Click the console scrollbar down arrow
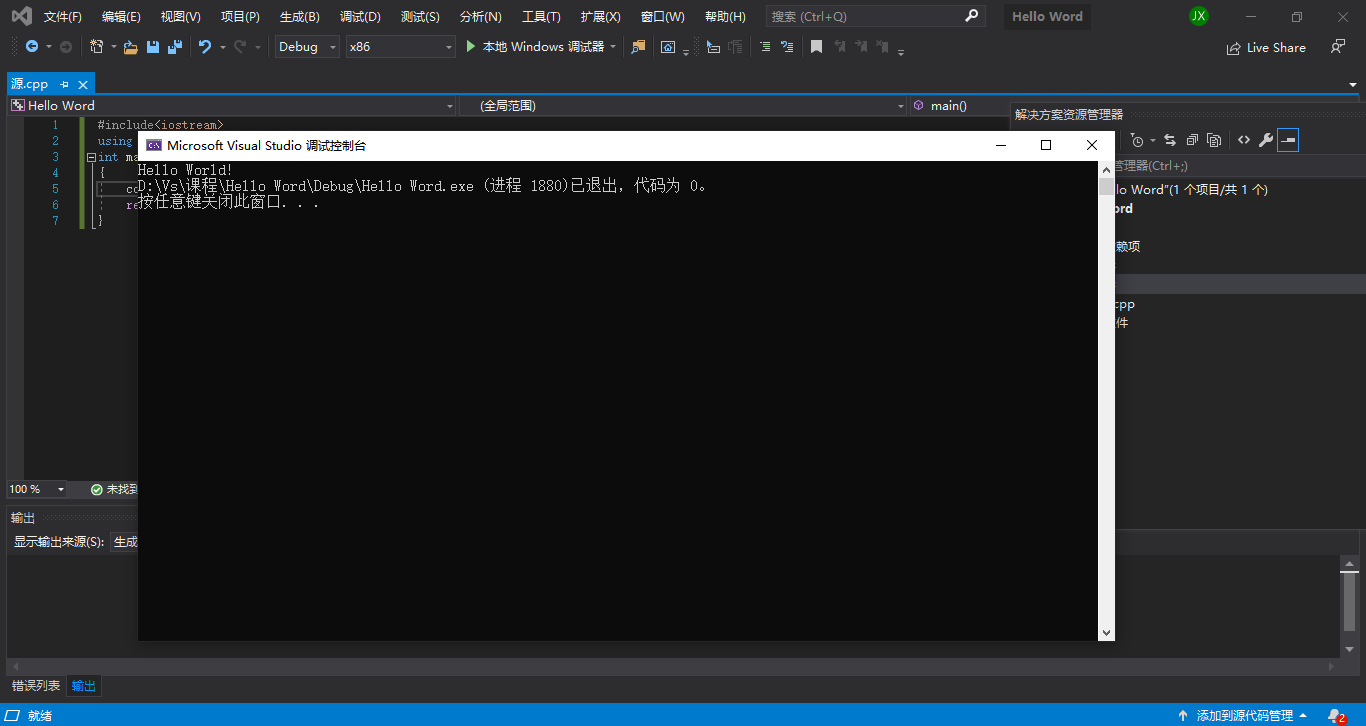This screenshot has height=726, width=1366. pos(1106,632)
